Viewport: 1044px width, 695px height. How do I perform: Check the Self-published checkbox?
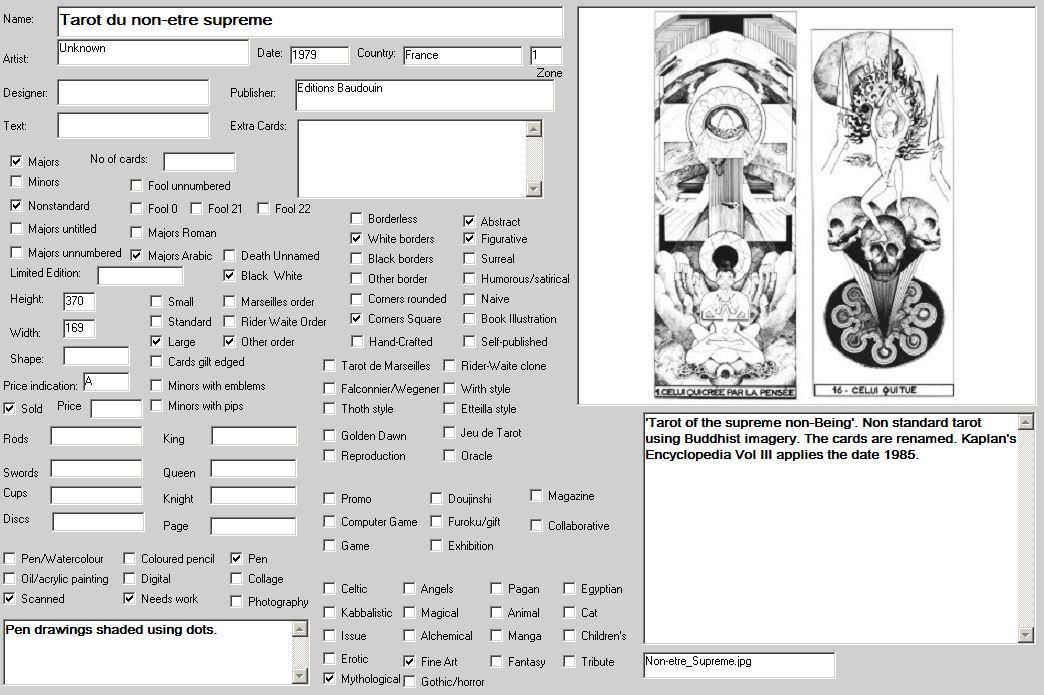pos(469,341)
